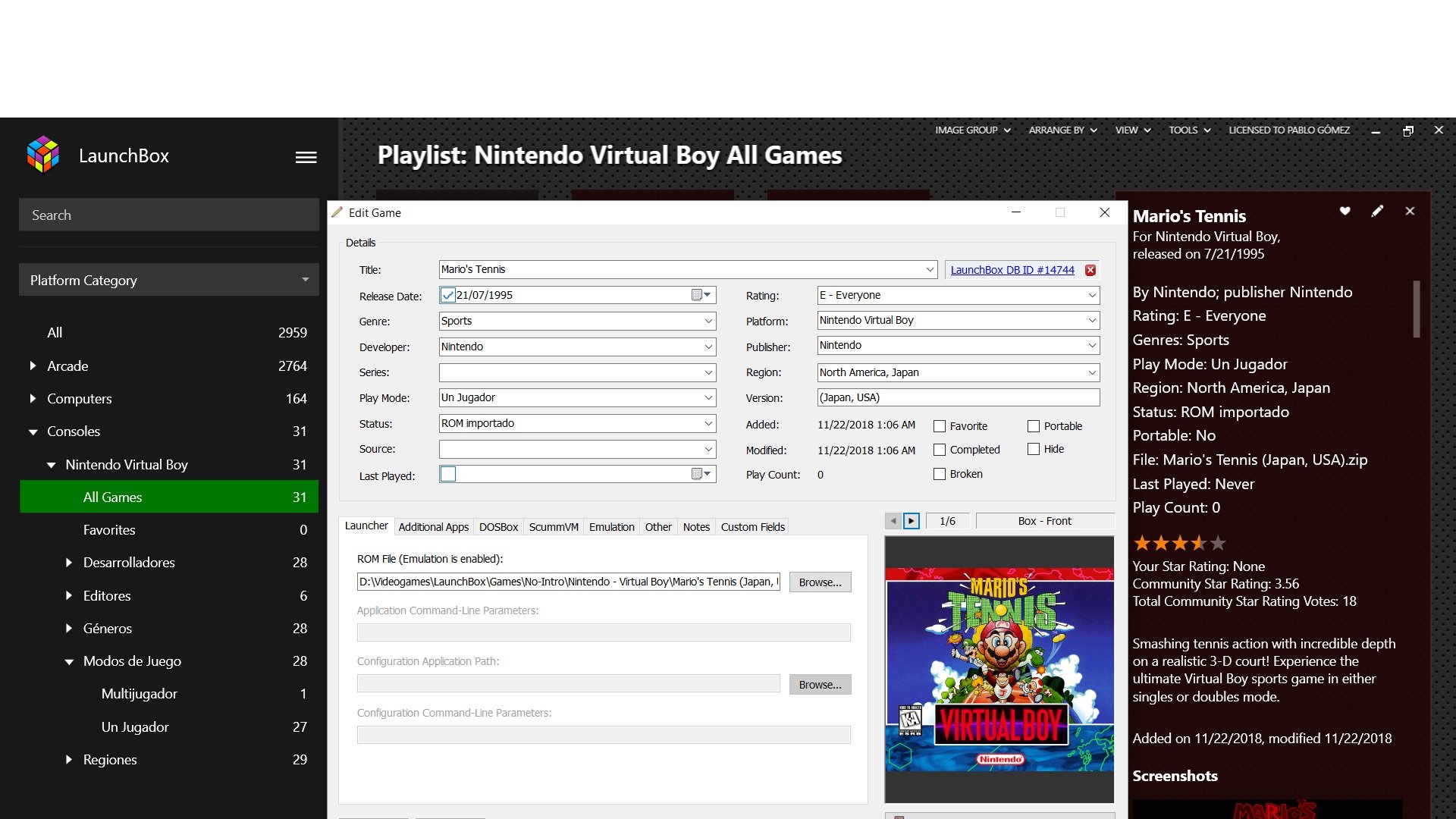
Task: Select Favorites in the sidebar
Action: [169, 530]
